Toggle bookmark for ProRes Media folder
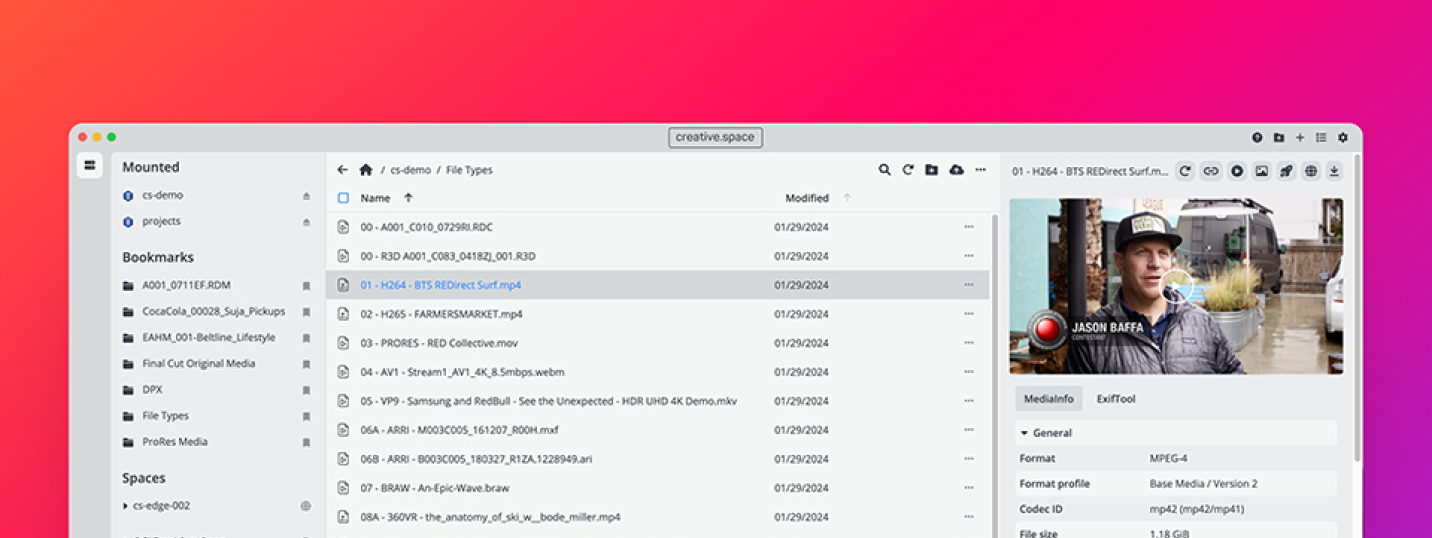 point(306,442)
